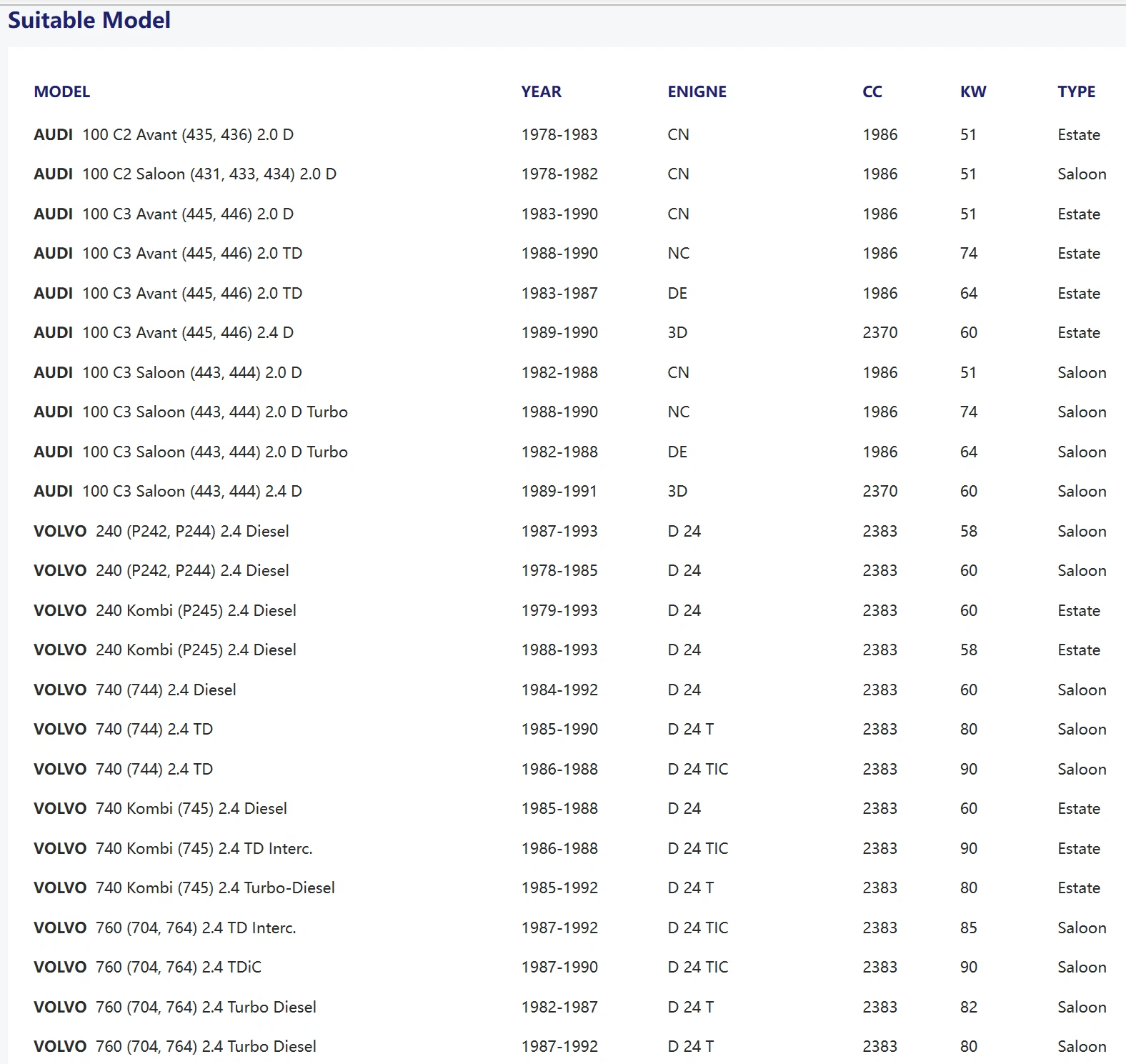Select year 1987-1990 cell
This screenshot has width=1126, height=1064.
559,968
